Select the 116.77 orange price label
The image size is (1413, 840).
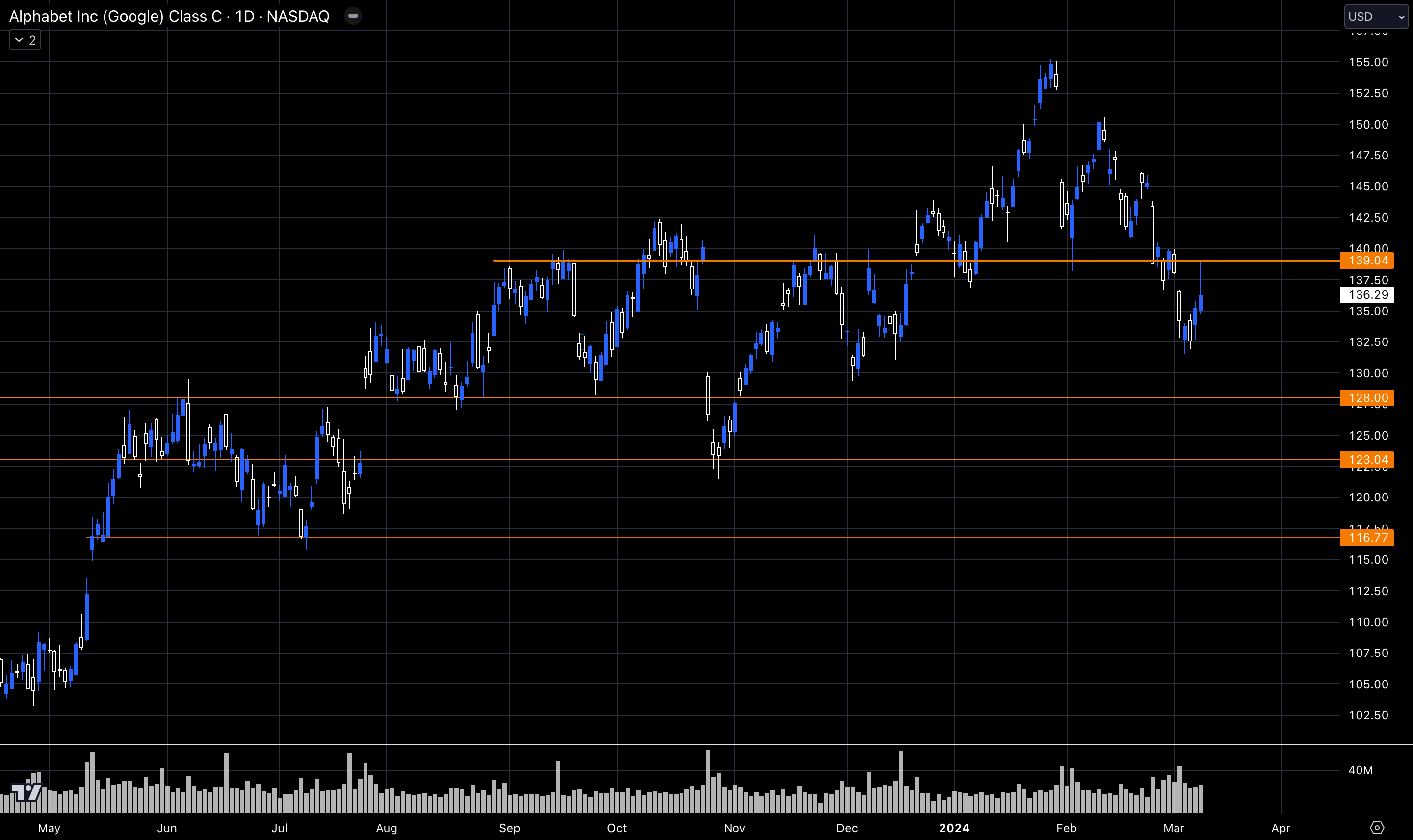(1367, 538)
